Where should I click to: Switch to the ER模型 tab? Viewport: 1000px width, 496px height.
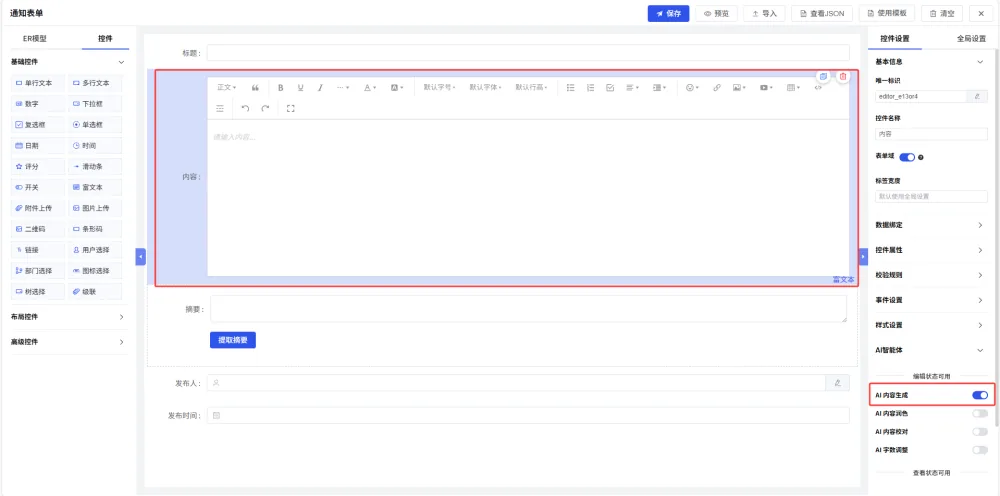tap(35, 38)
